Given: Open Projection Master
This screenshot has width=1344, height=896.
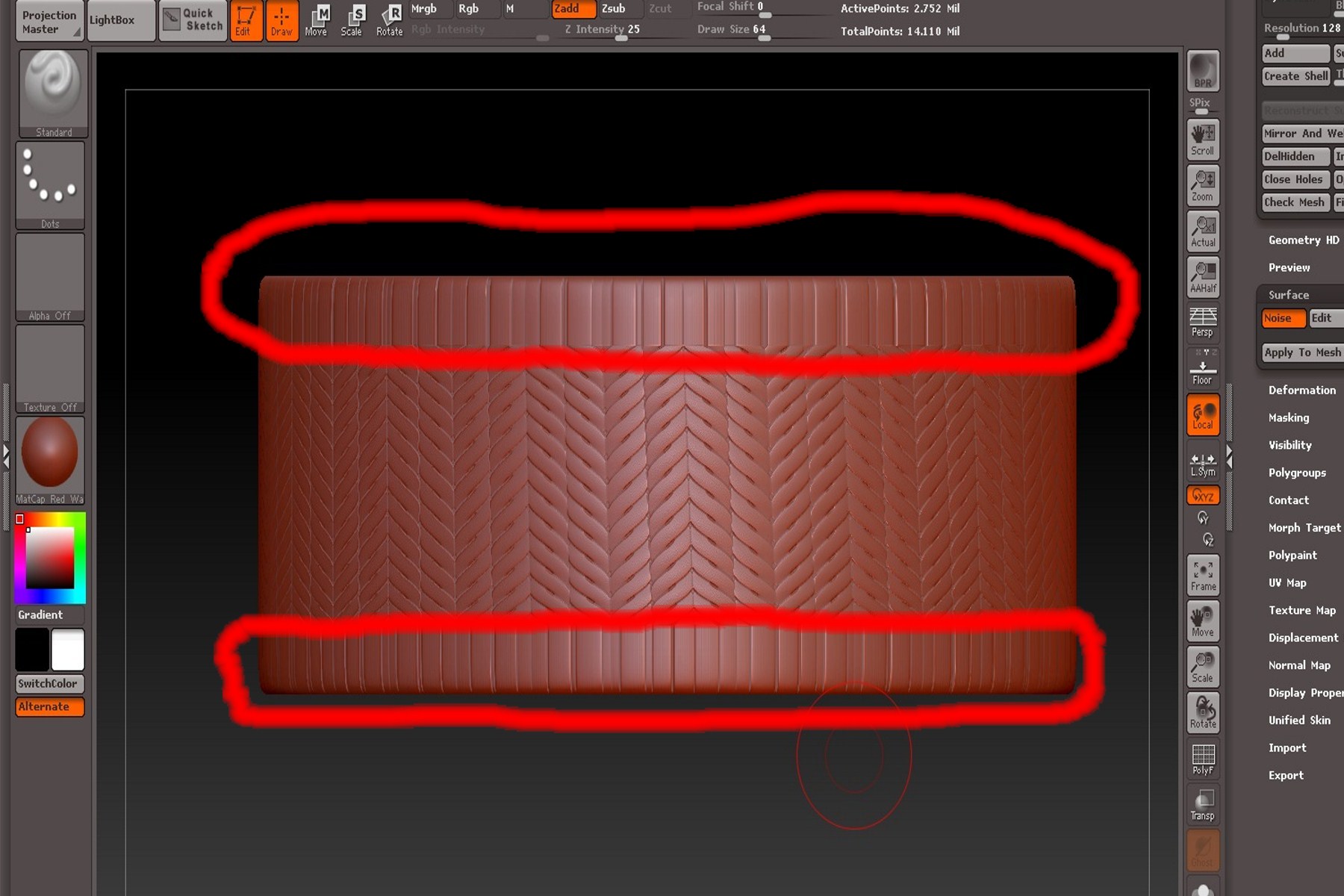Looking at the screenshot, I should 49,21.
